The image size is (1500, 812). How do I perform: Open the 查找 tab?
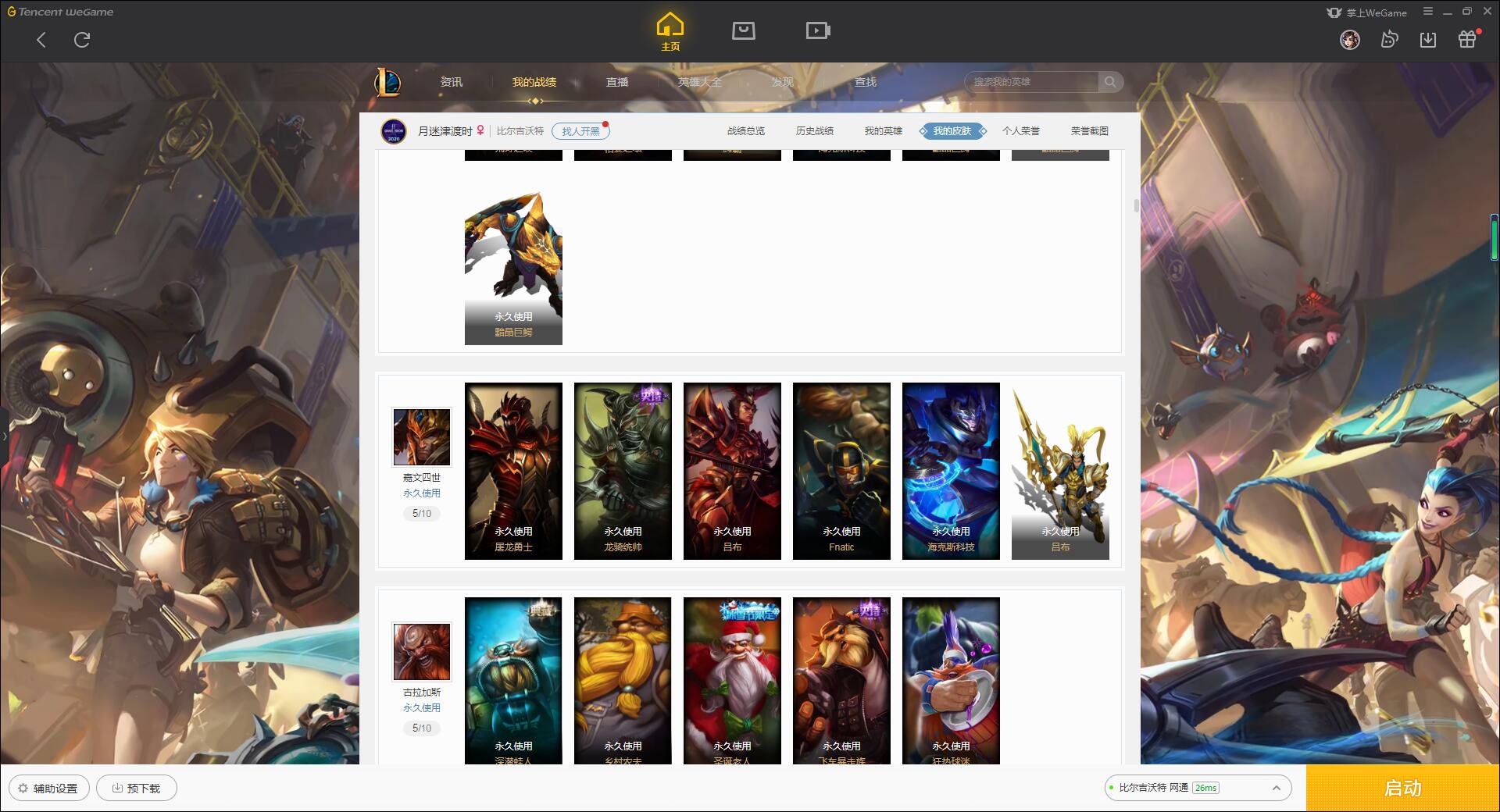pos(865,82)
